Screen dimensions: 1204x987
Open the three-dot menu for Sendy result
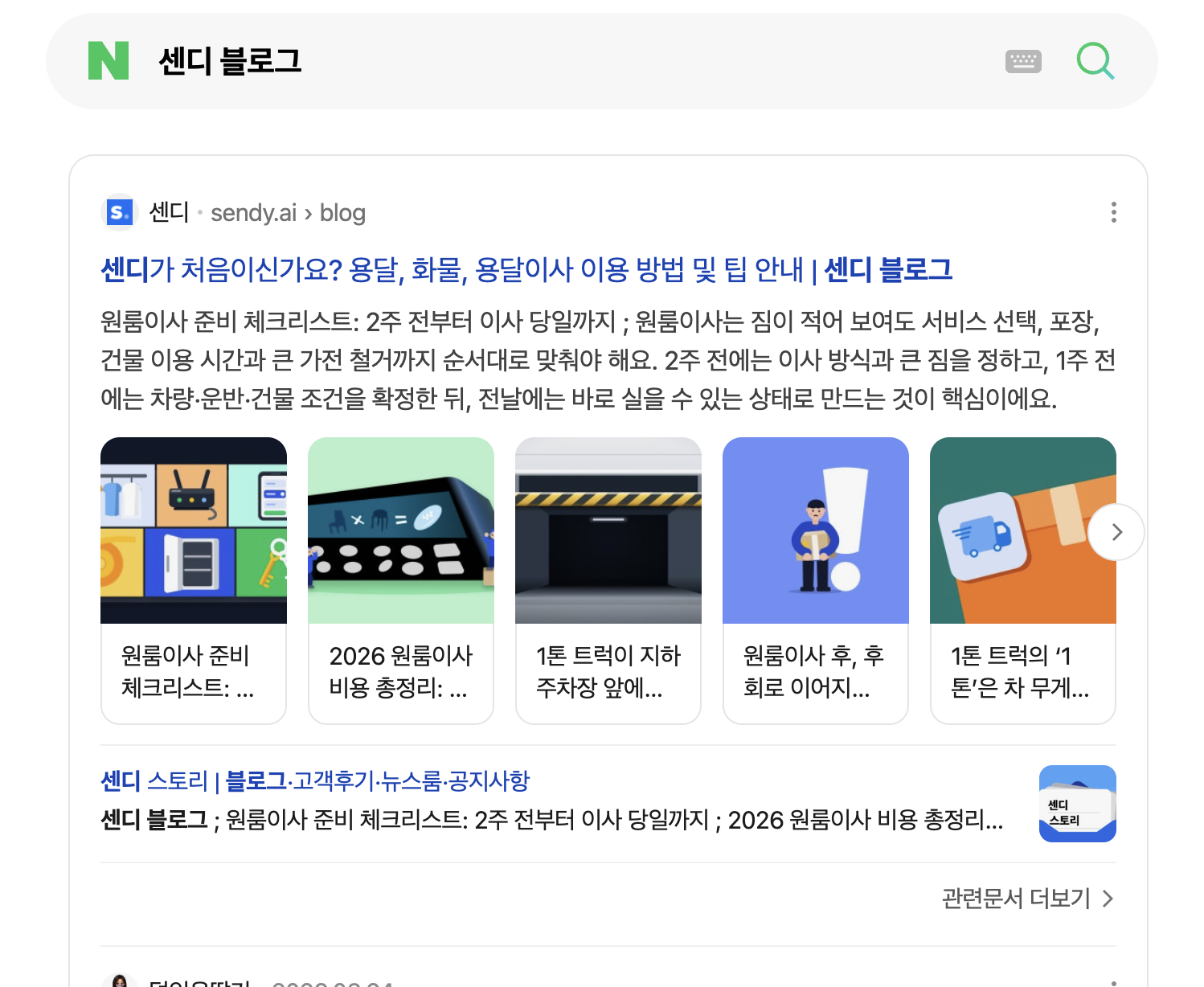[1113, 212]
